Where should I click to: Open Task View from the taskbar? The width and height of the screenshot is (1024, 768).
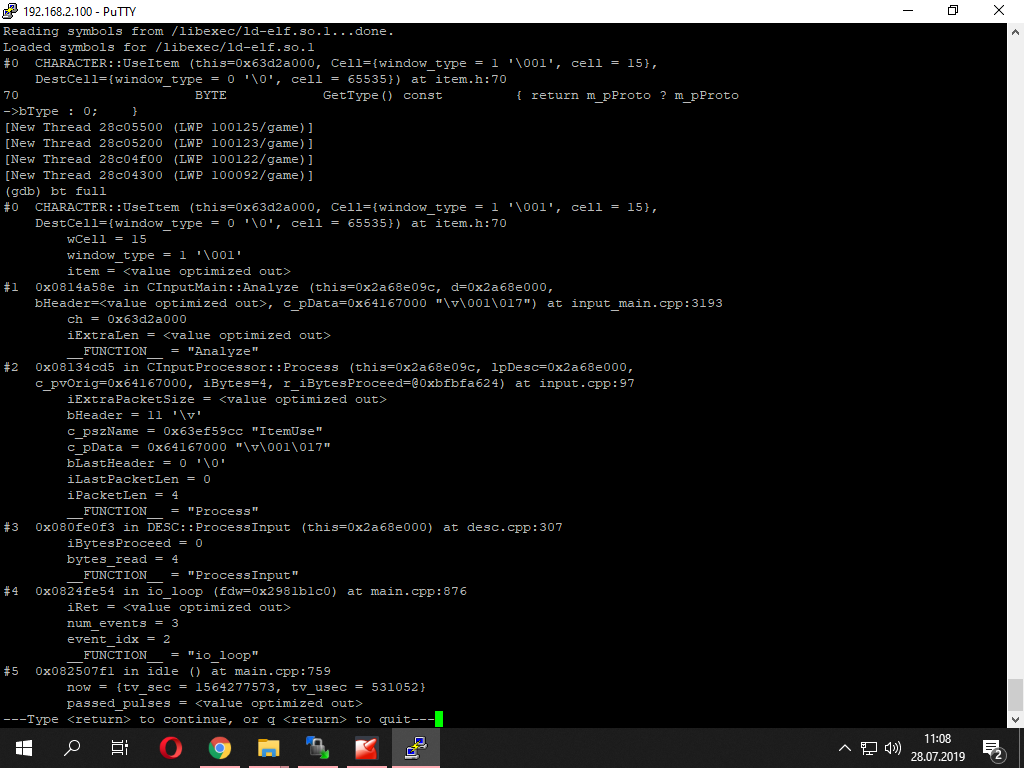120,748
